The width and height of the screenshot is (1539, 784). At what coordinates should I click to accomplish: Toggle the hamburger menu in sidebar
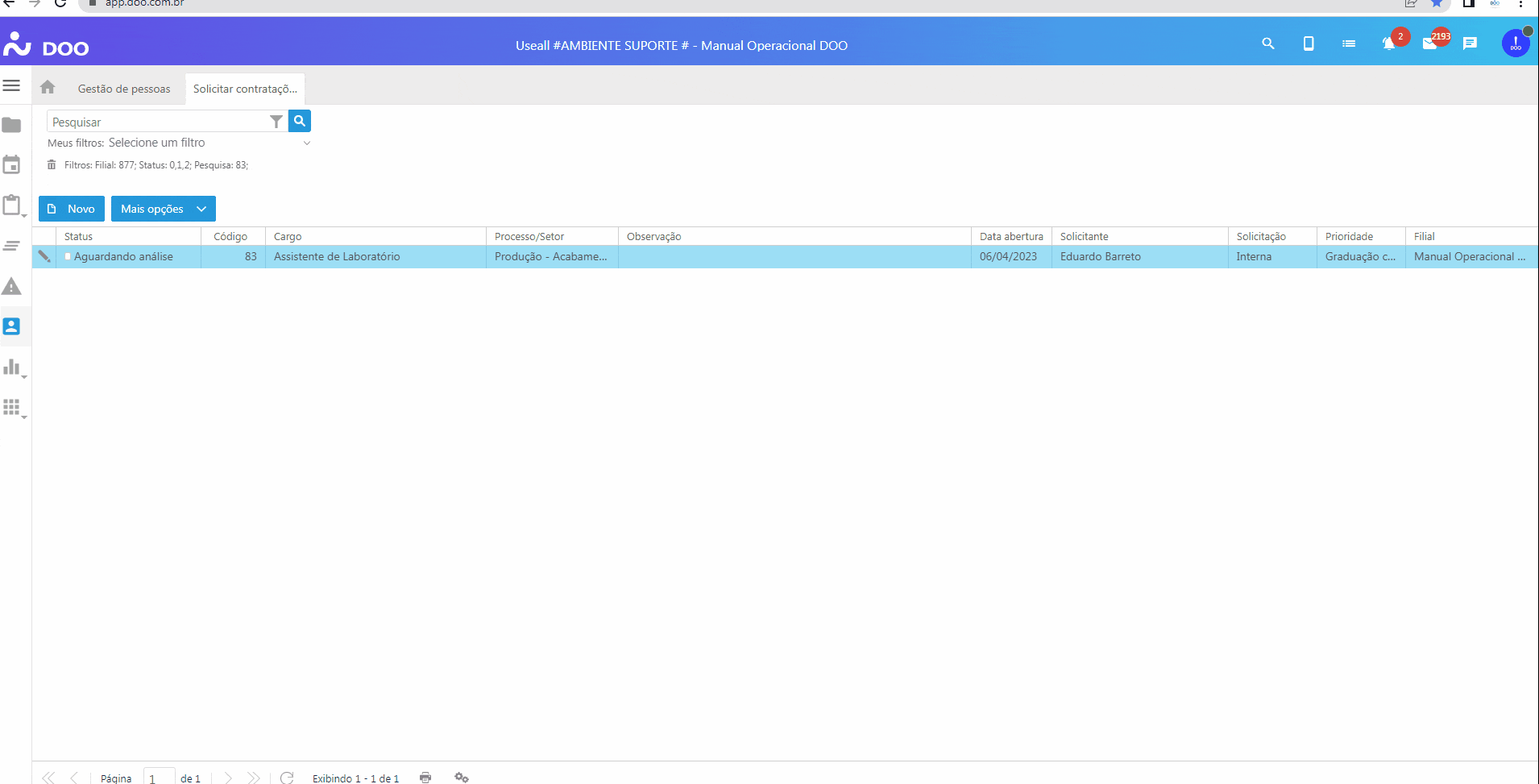[x=12, y=85]
